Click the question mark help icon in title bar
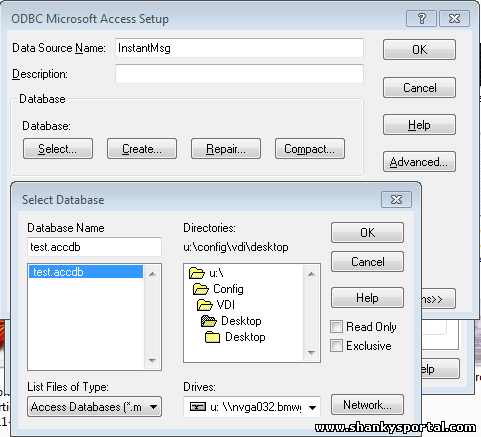 (421, 18)
